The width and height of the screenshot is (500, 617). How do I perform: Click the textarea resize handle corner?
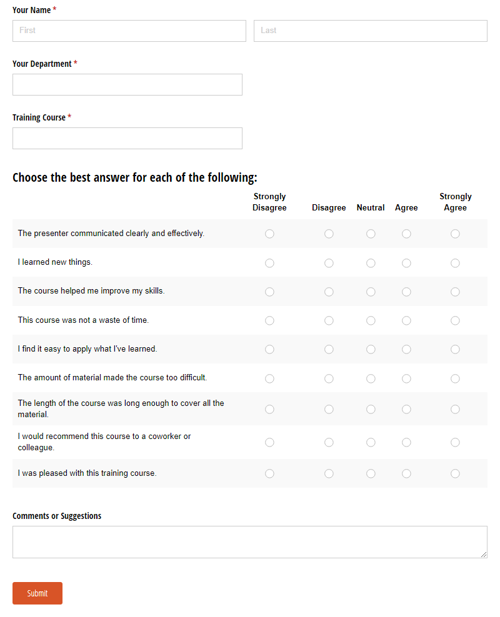point(484,554)
